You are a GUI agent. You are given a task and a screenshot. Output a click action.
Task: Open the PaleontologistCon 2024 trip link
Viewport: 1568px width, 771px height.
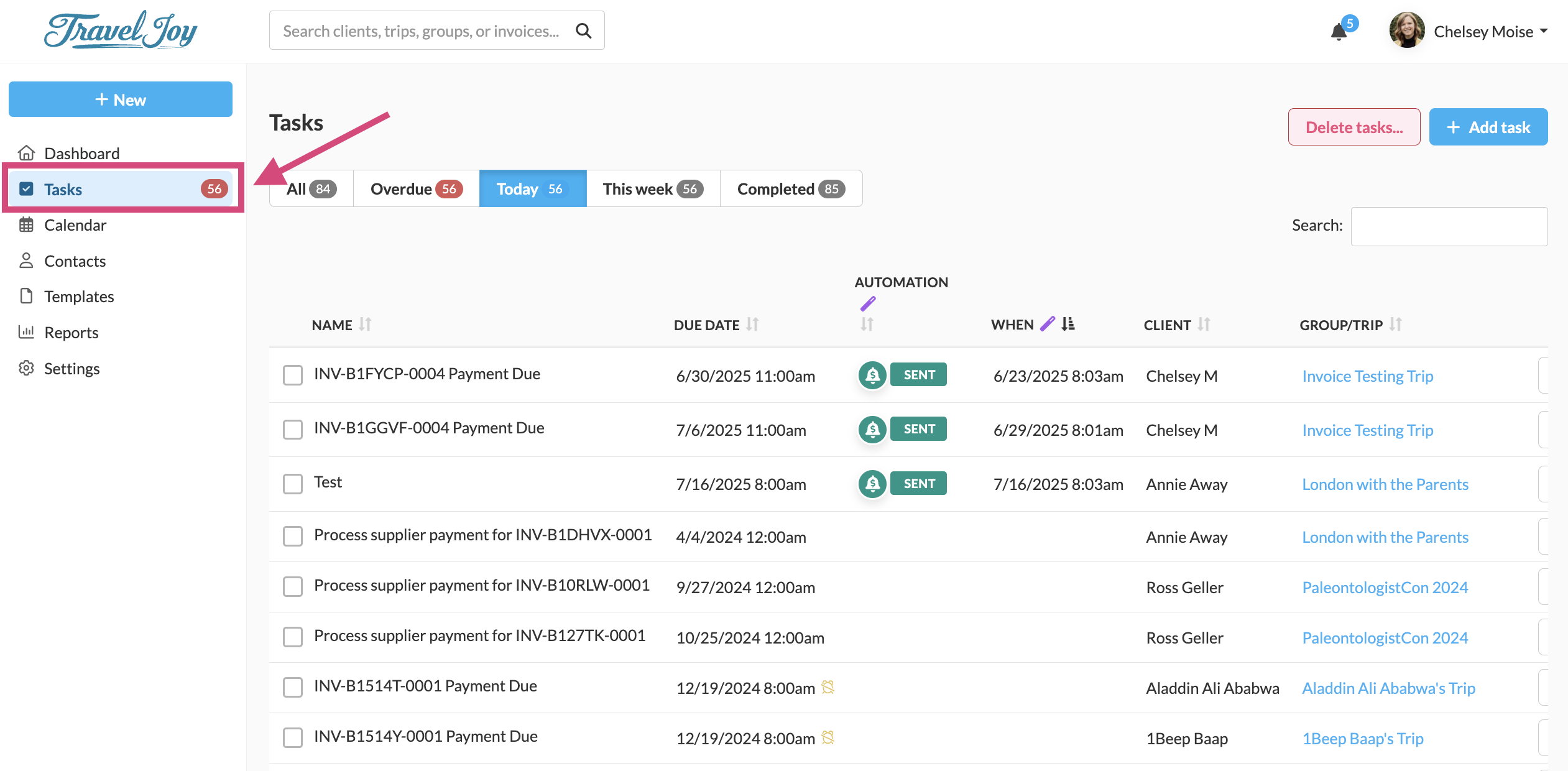(1385, 588)
